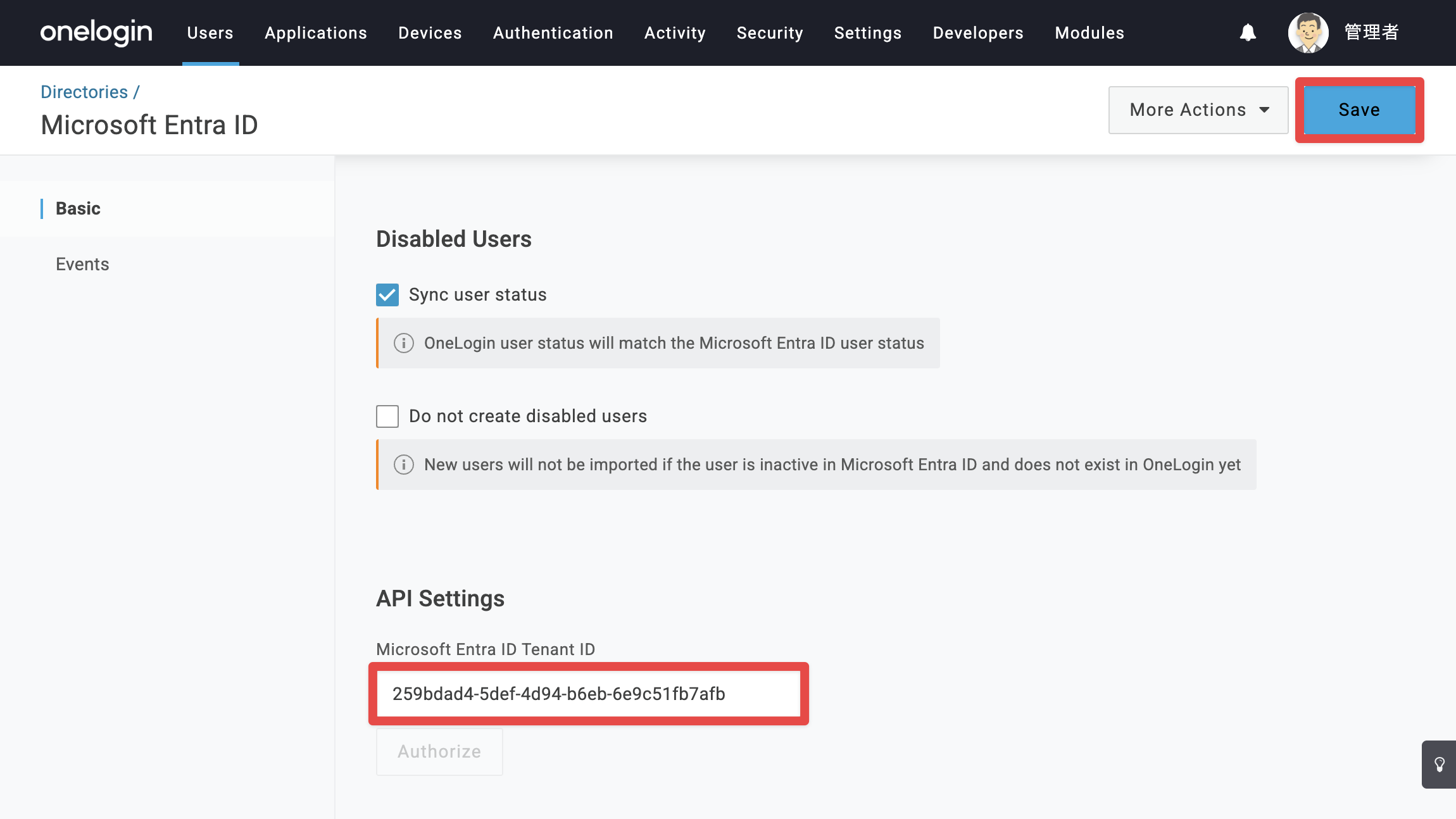Check Do not create disabled users
This screenshot has height=819, width=1456.
click(x=387, y=416)
